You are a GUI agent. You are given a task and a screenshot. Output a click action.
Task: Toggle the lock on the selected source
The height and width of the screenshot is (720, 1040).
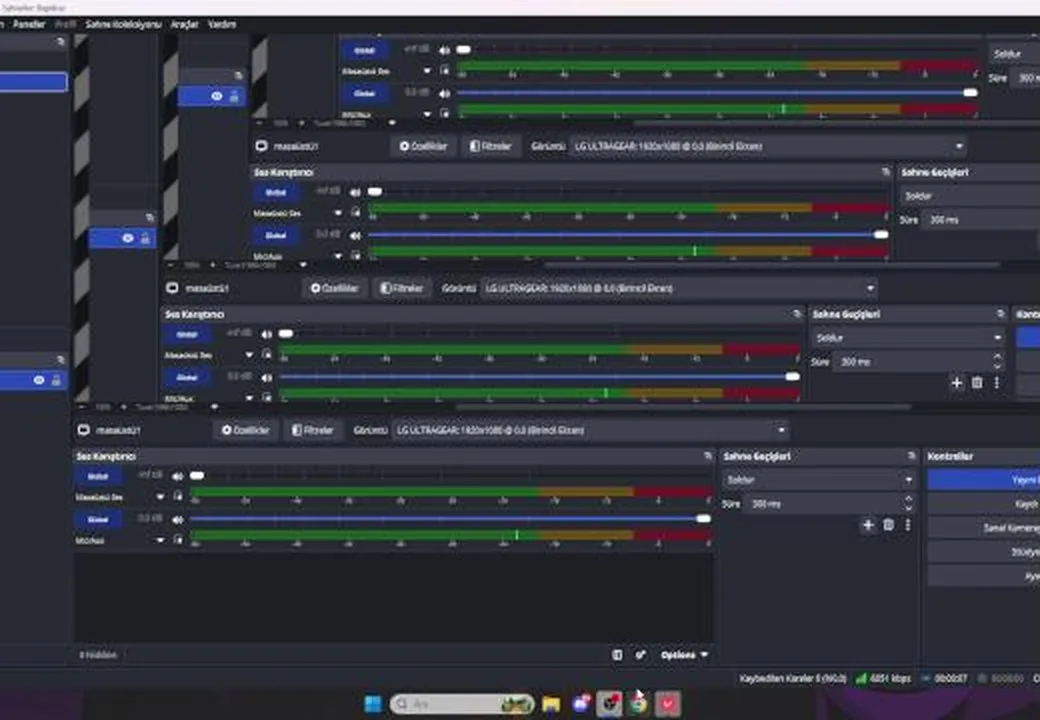pos(56,380)
